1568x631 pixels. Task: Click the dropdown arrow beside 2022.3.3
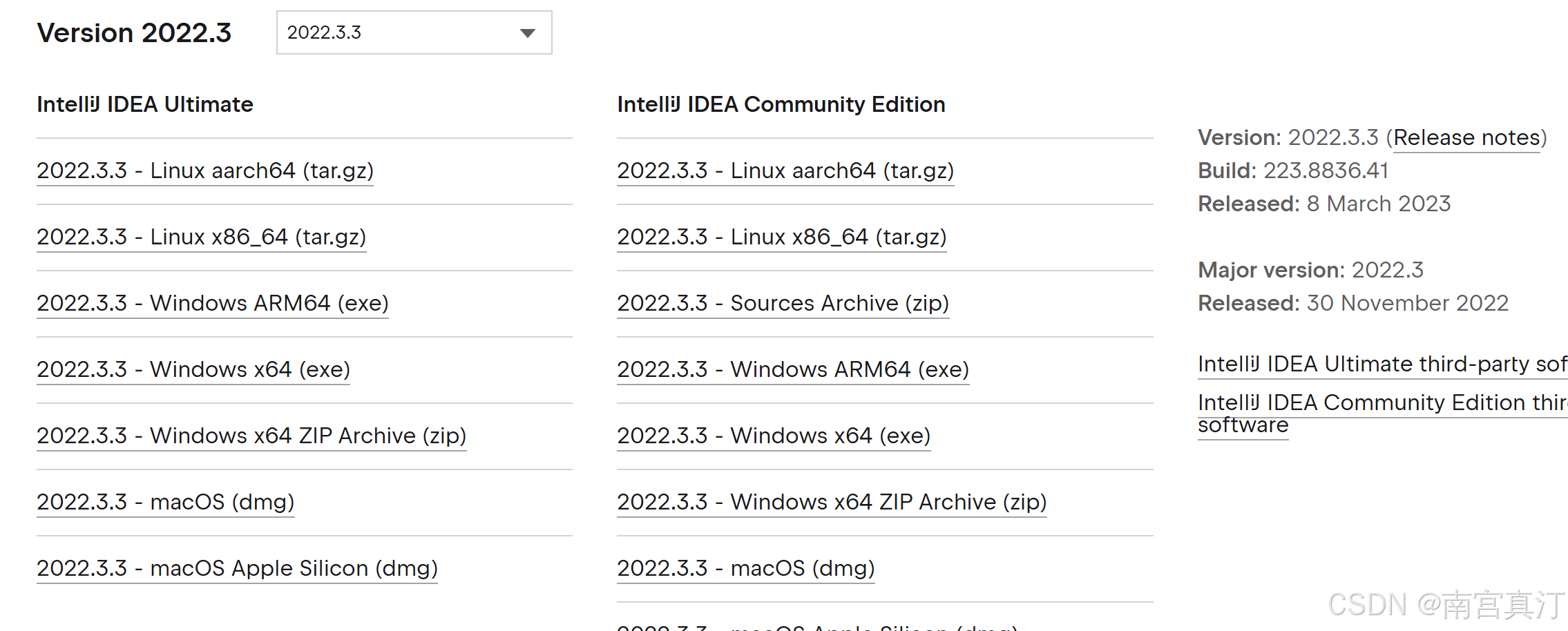pos(528,33)
